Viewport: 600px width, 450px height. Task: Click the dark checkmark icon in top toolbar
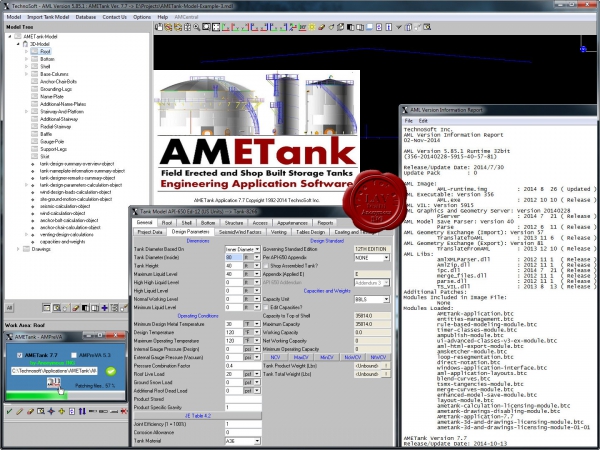click(x=398, y=27)
